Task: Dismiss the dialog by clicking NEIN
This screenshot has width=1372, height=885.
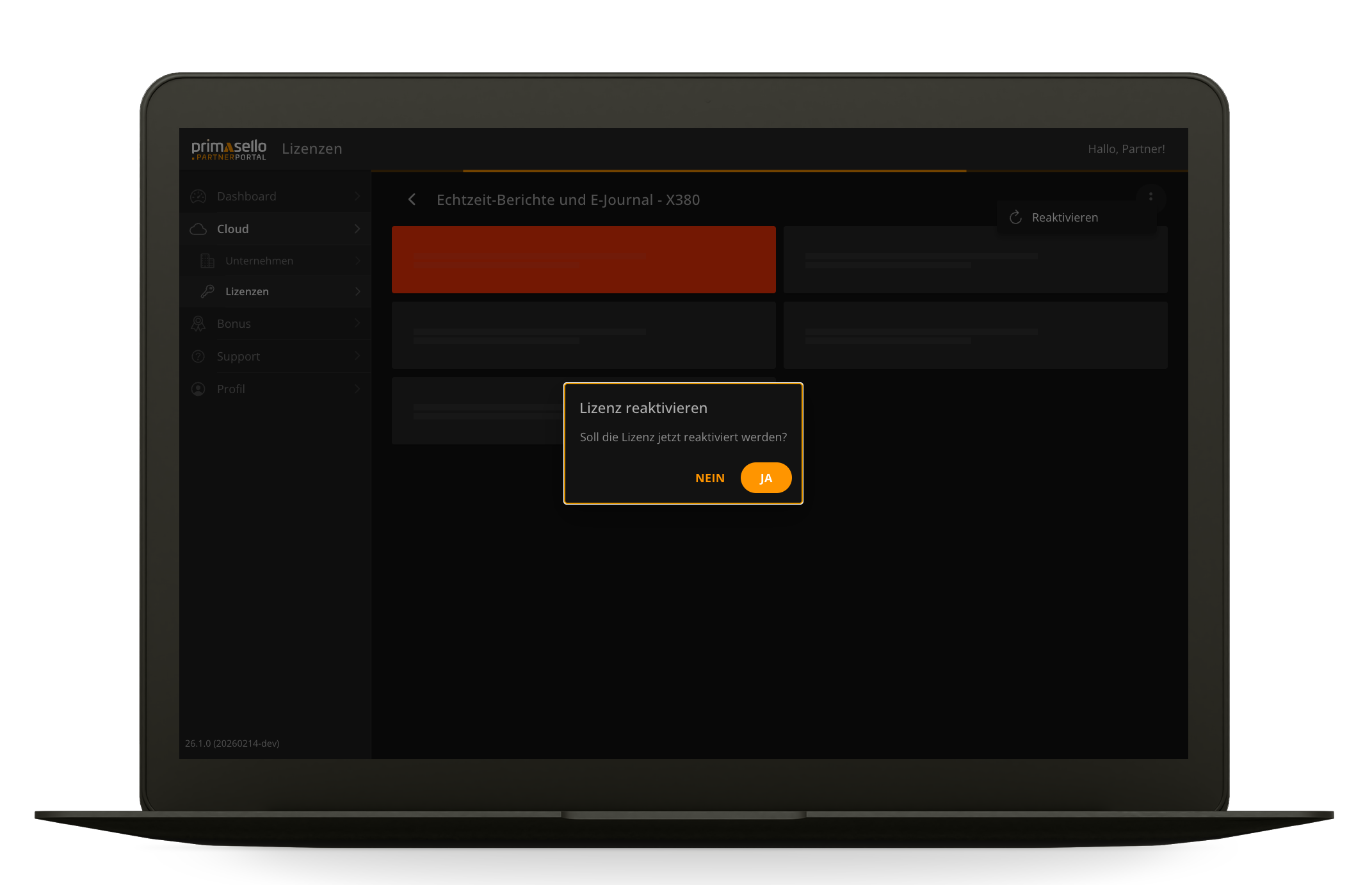Action: (x=709, y=477)
